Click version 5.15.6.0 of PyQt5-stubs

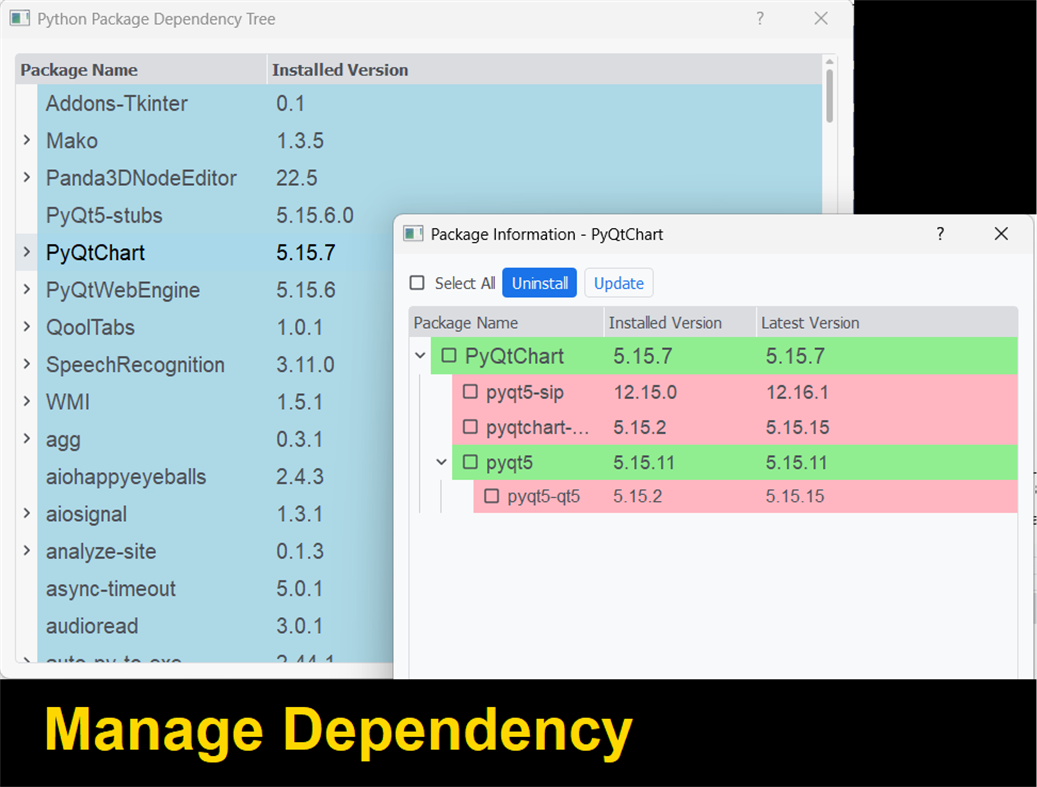[315, 215]
